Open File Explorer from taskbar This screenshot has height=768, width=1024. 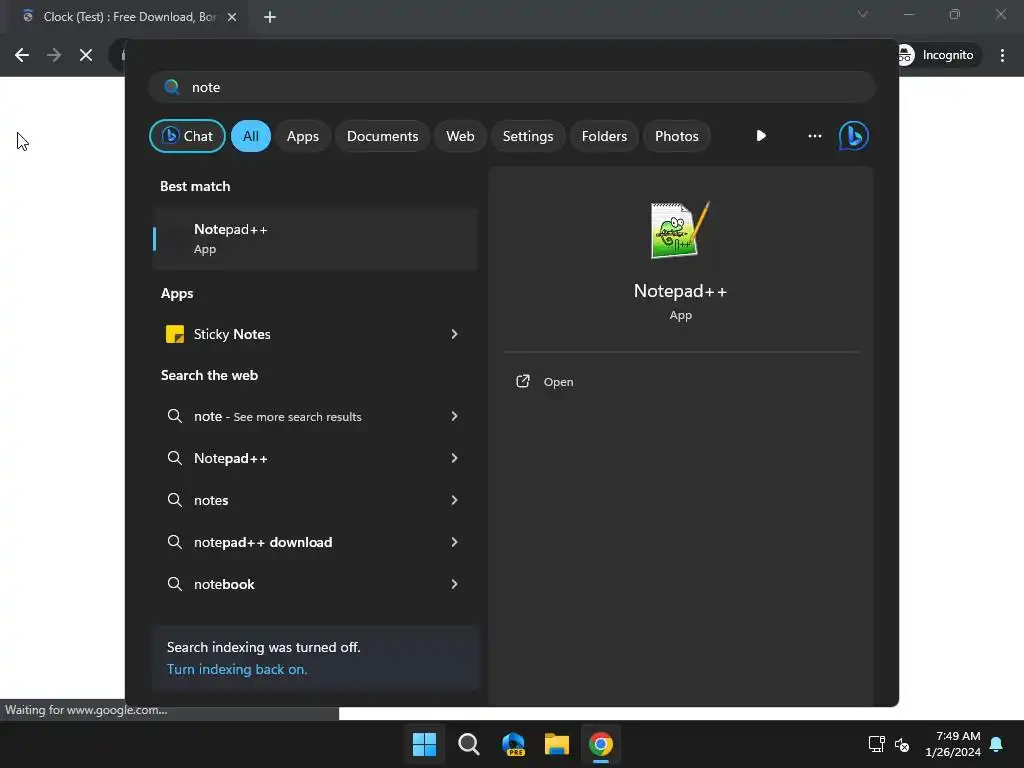pos(557,744)
